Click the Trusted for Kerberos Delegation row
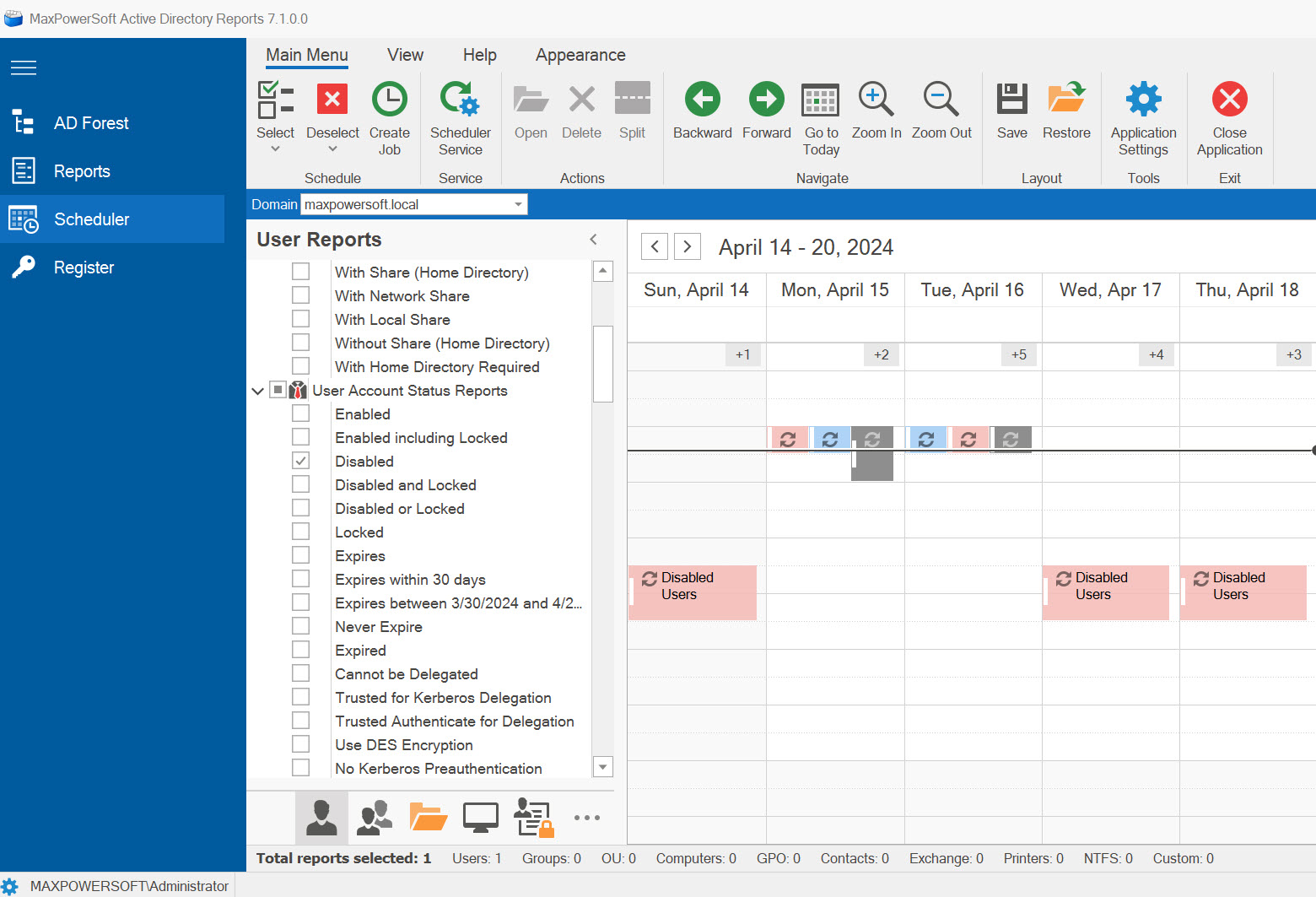 click(x=443, y=698)
